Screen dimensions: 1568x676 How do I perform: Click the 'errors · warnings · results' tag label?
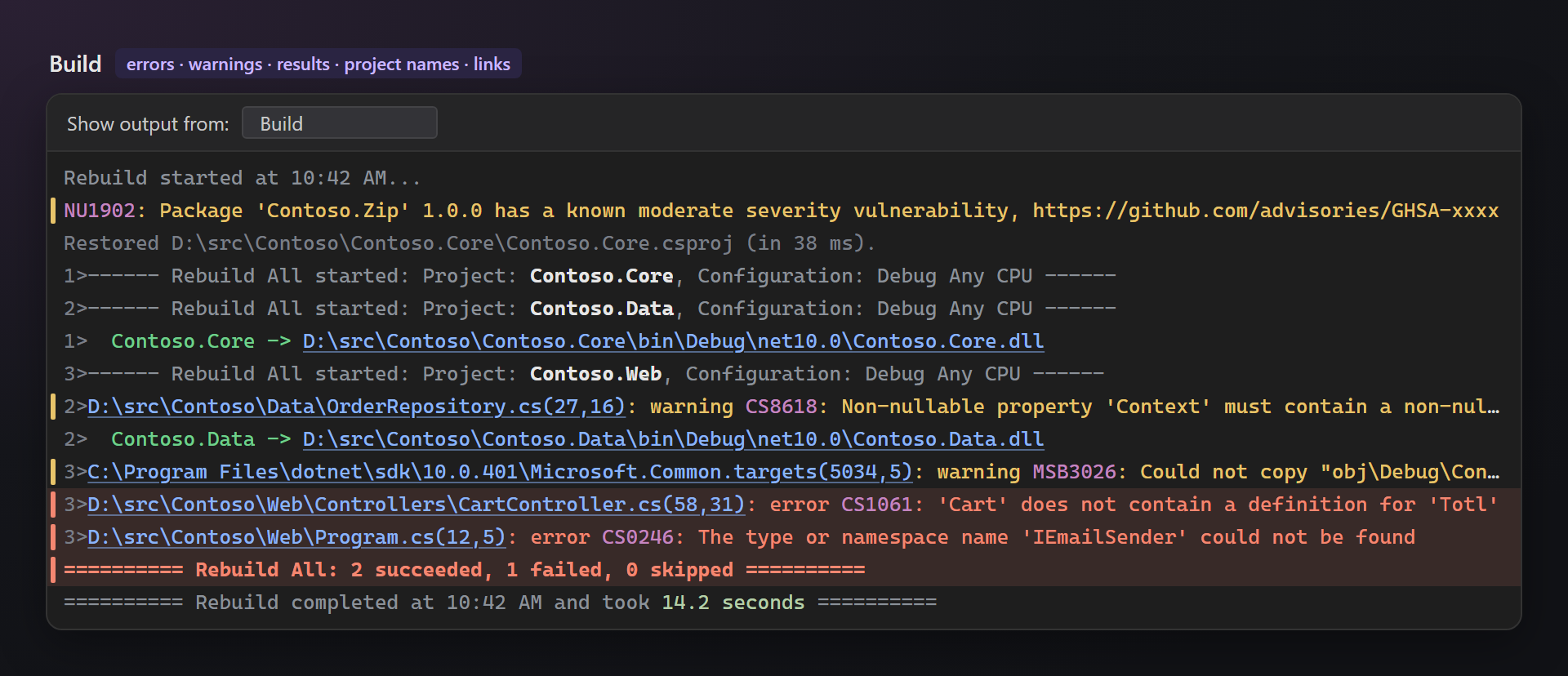(x=318, y=64)
